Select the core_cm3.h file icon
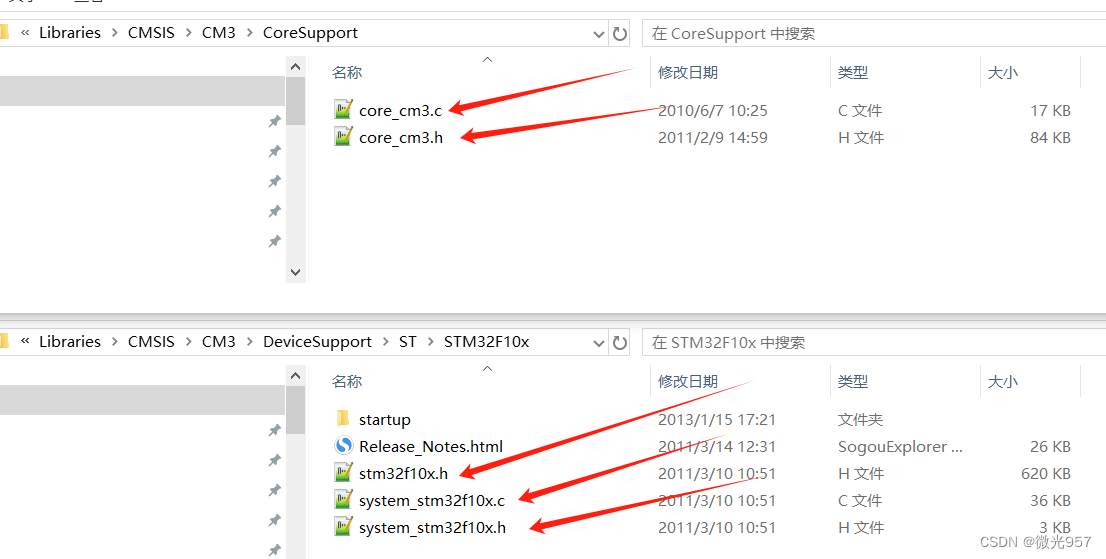This screenshot has width=1106, height=559. point(343,136)
